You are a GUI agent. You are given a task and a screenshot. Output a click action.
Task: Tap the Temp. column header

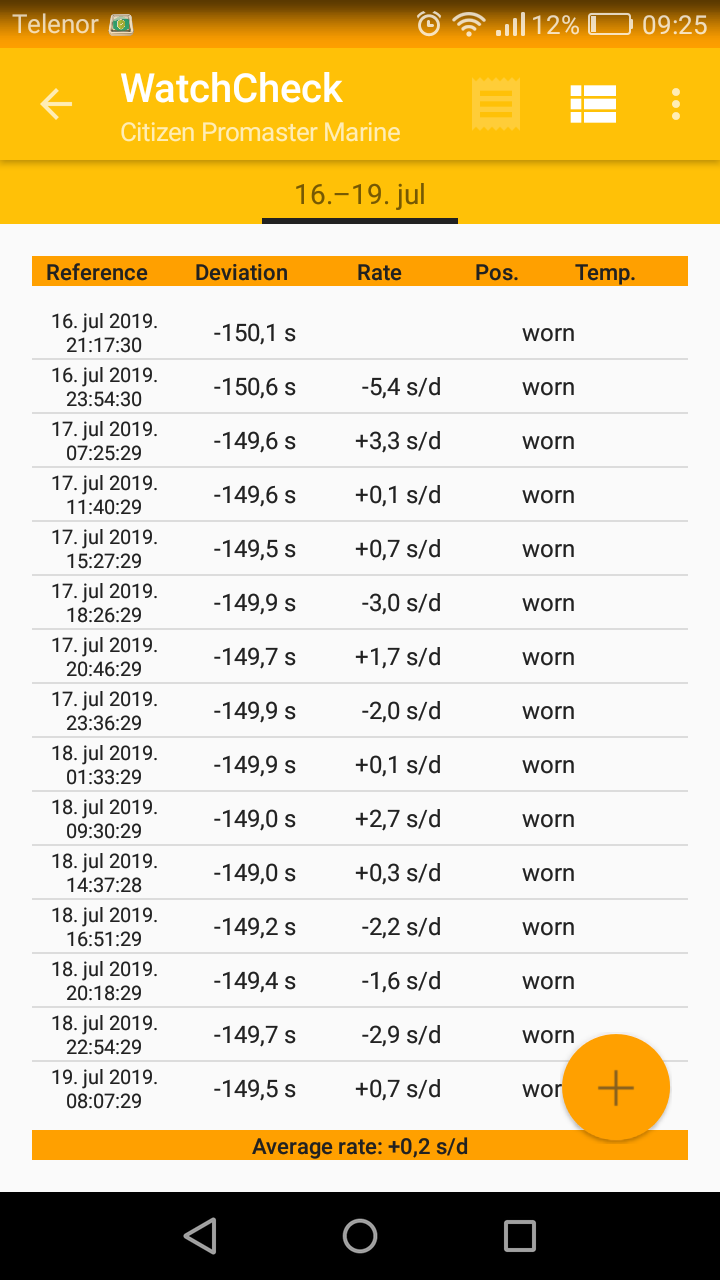pos(605,272)
